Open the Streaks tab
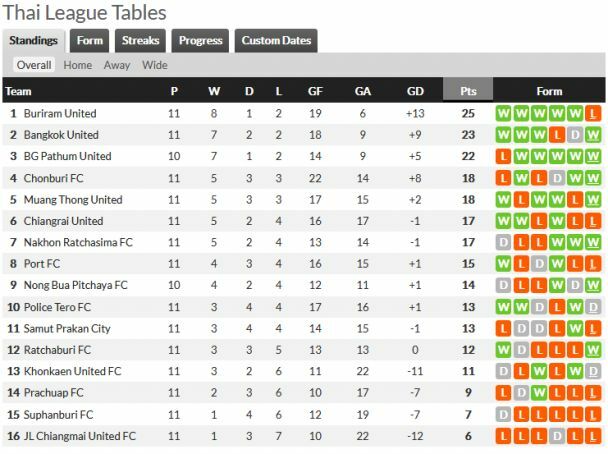The height and width of the screenshot is (454, 608). [x=140, y=41]
